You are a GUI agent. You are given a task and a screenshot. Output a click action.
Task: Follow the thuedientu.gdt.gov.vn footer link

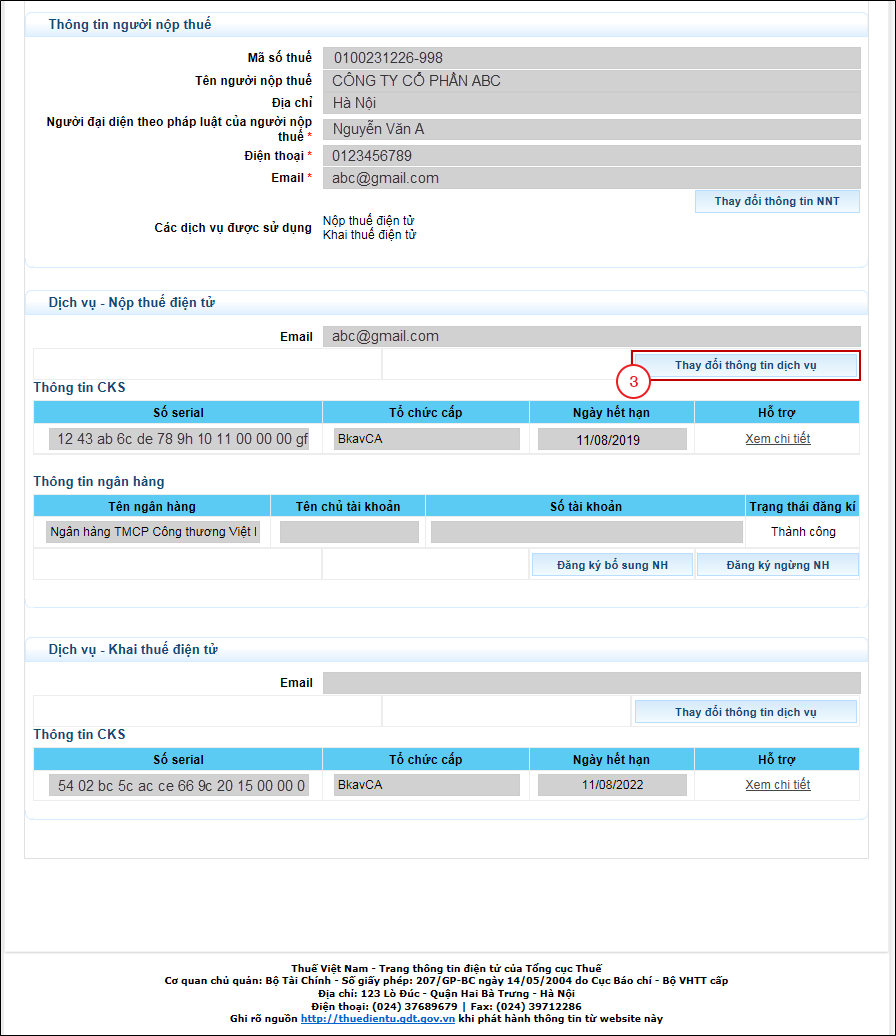[378, 1019]
